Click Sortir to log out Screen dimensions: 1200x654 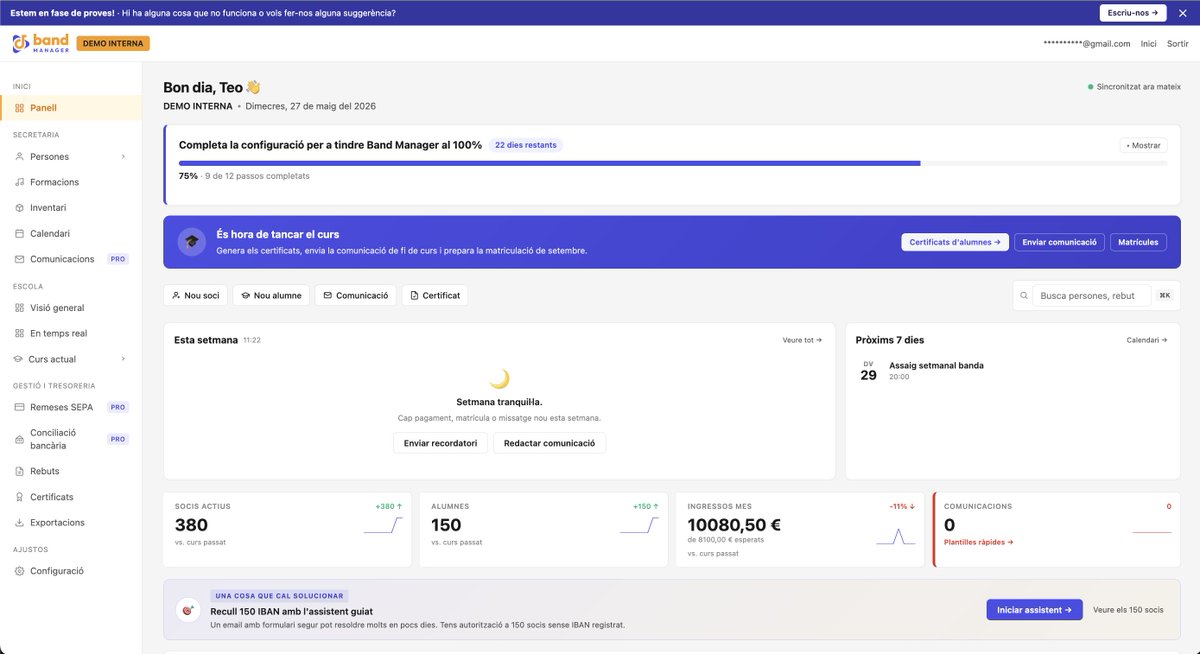click(1178, 44)
